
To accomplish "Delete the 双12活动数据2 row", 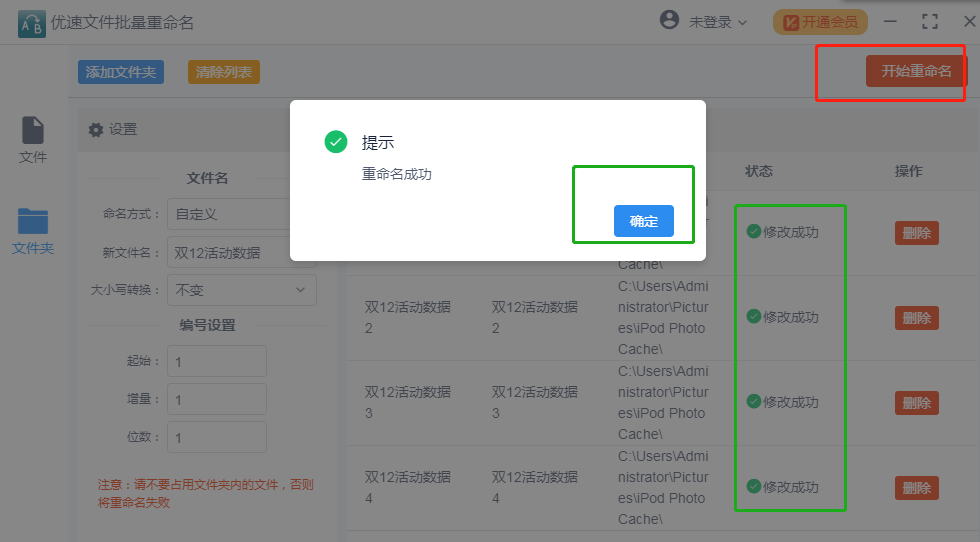I will [x=917, y=318].
